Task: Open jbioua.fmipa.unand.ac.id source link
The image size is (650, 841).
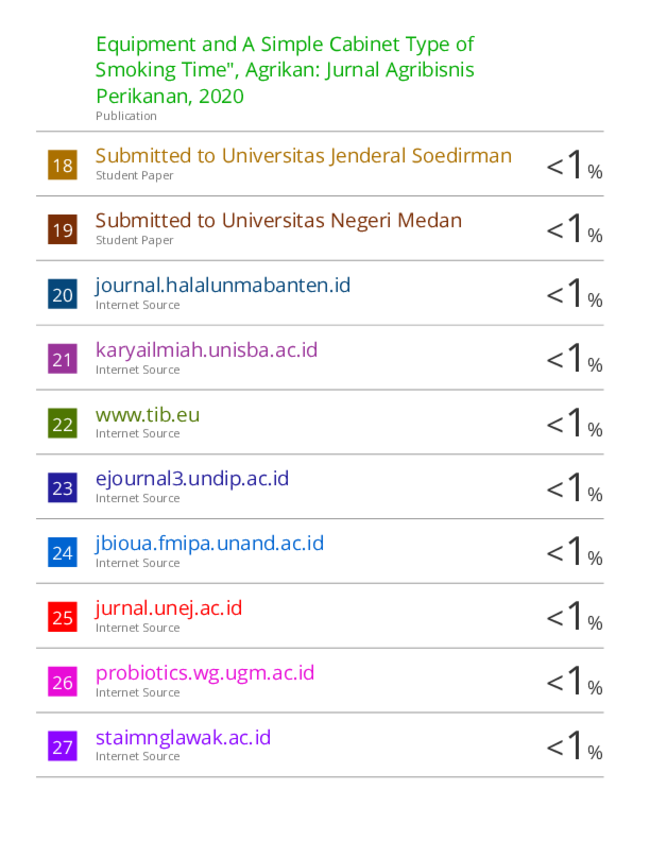Action: click(210, 543)
